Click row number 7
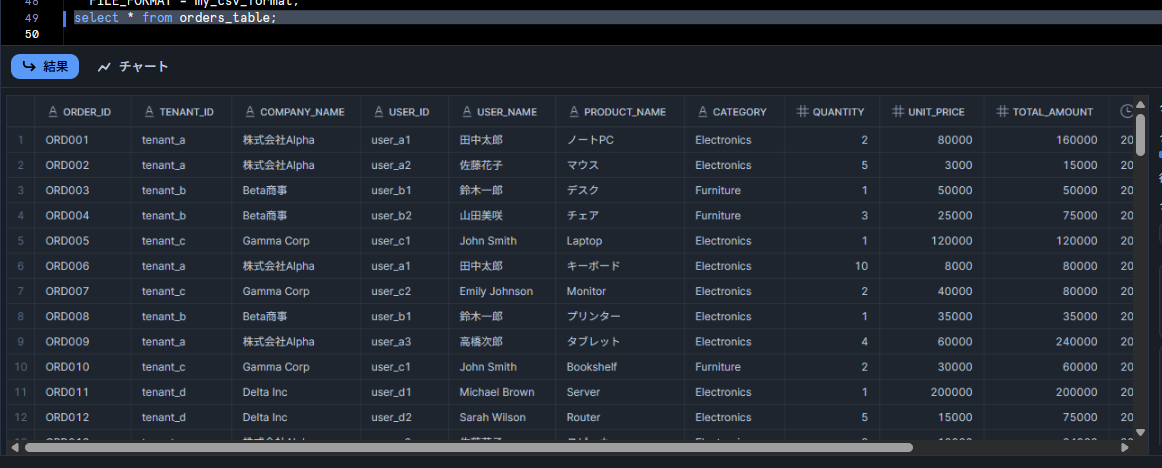Screen dimensions: 1162x468 tap(21, 291)
